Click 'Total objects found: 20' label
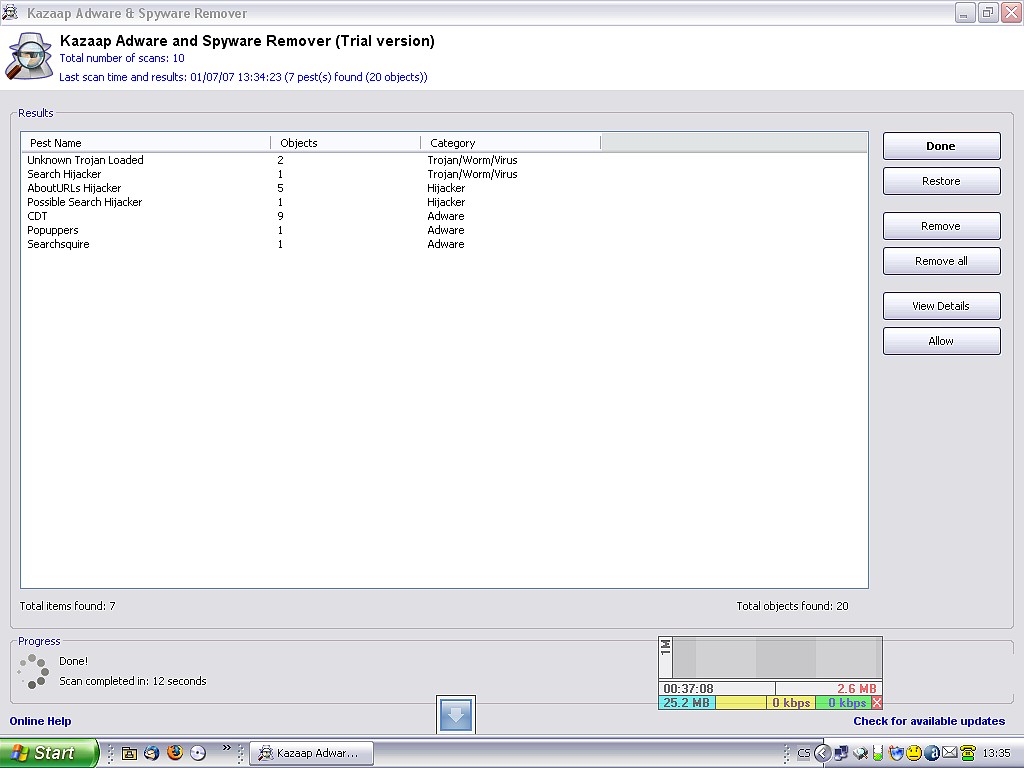Viewport: 1024px width, 768px height. 792,606
